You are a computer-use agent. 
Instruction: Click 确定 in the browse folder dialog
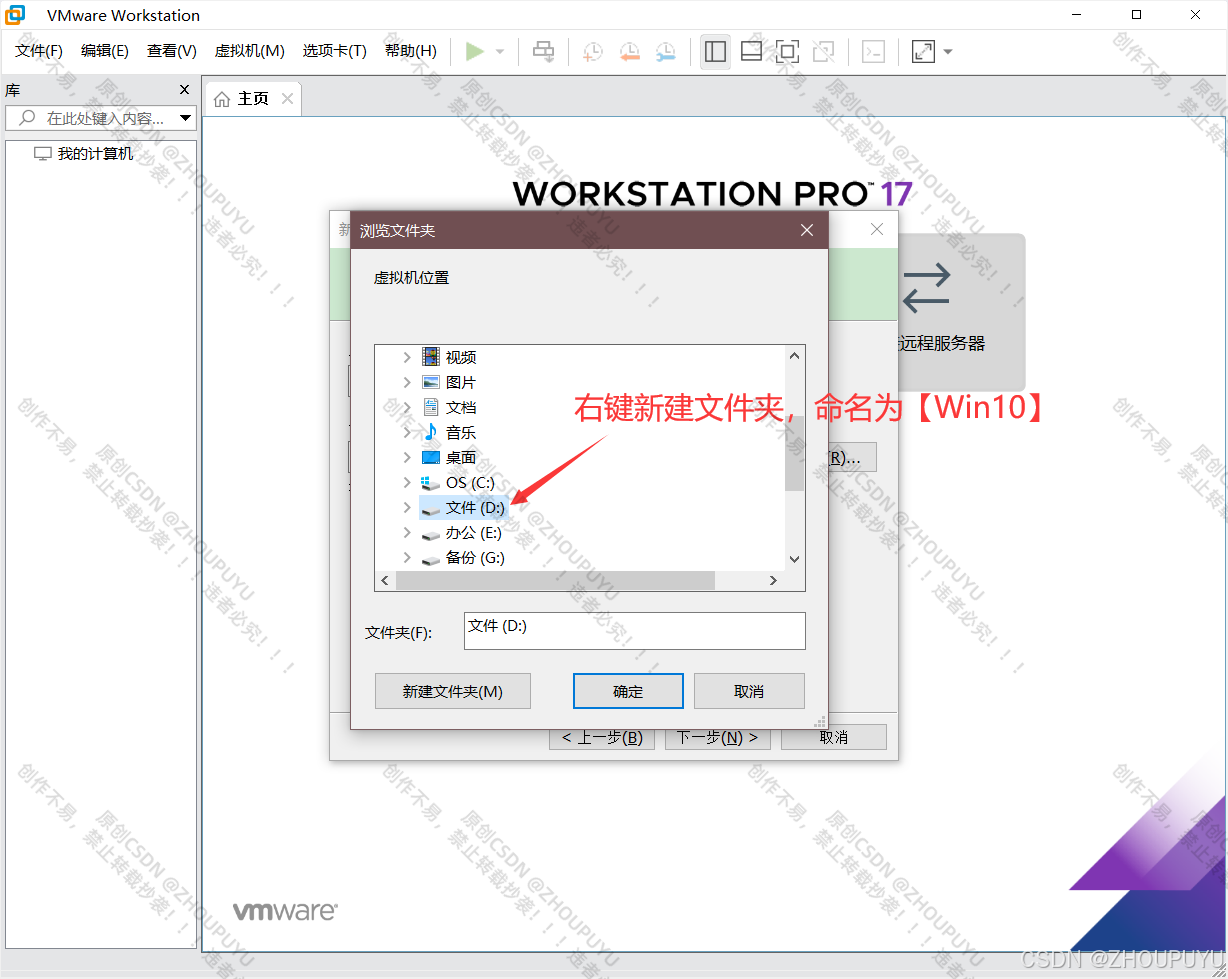628,691
